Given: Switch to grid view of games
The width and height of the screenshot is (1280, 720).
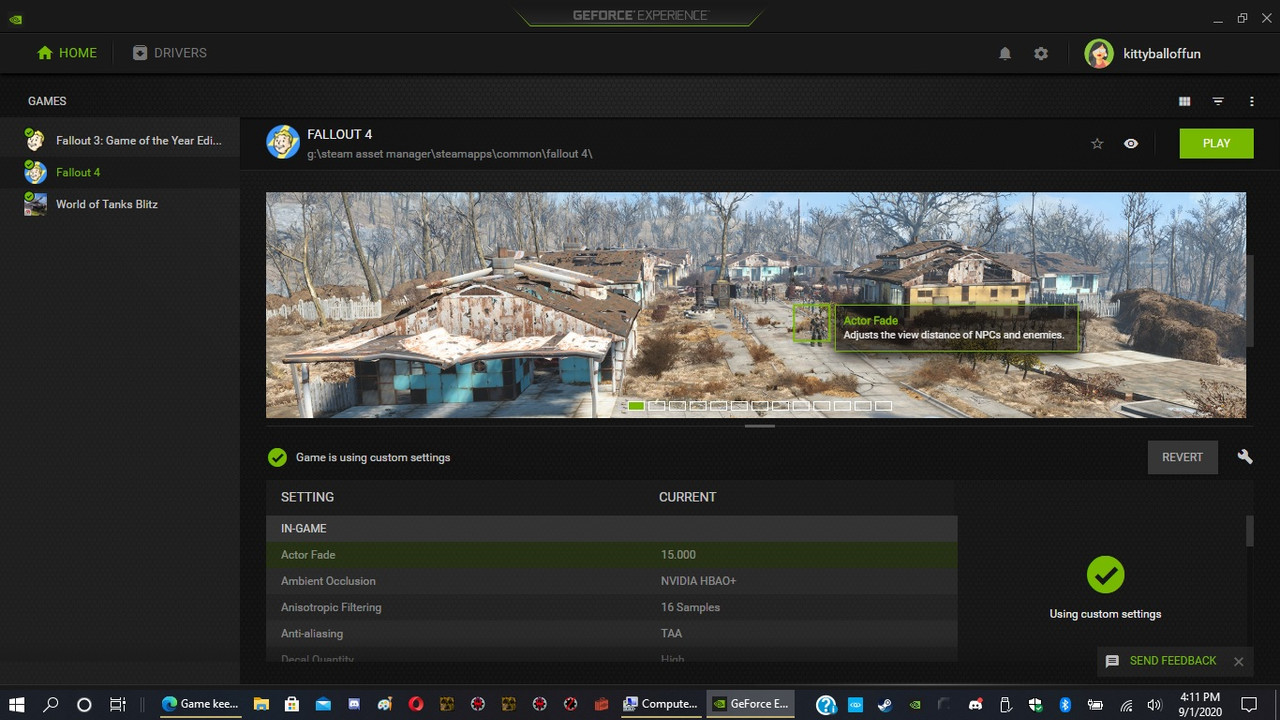Looking at the screenshot, I should pos(1185,101).
